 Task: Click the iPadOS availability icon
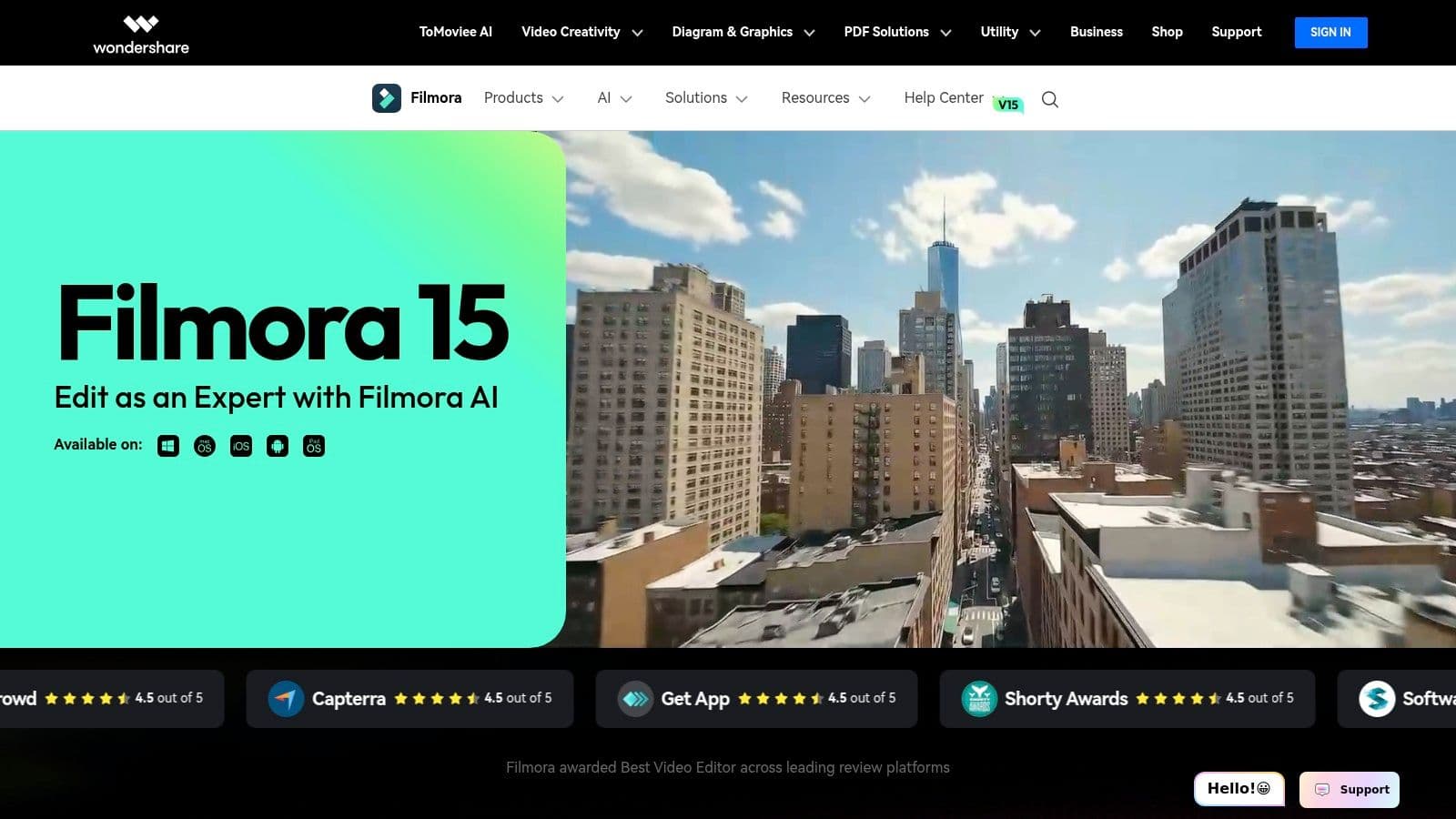click(313, 445)
